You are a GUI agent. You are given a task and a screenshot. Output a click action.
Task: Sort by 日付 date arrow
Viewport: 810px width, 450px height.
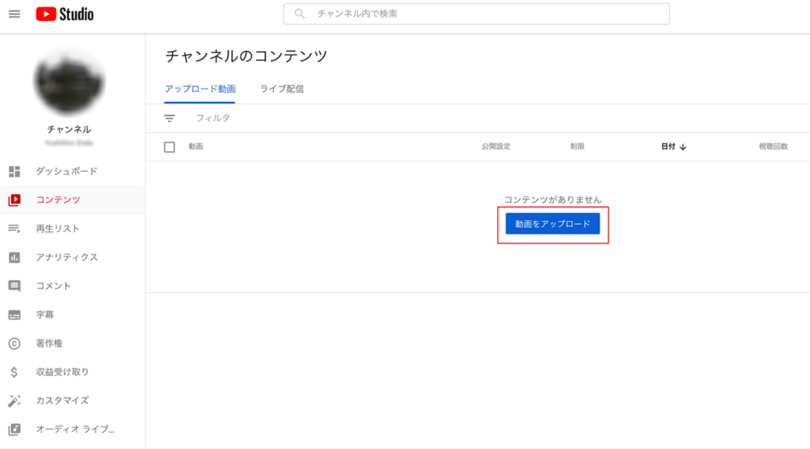tap(683, 147)
